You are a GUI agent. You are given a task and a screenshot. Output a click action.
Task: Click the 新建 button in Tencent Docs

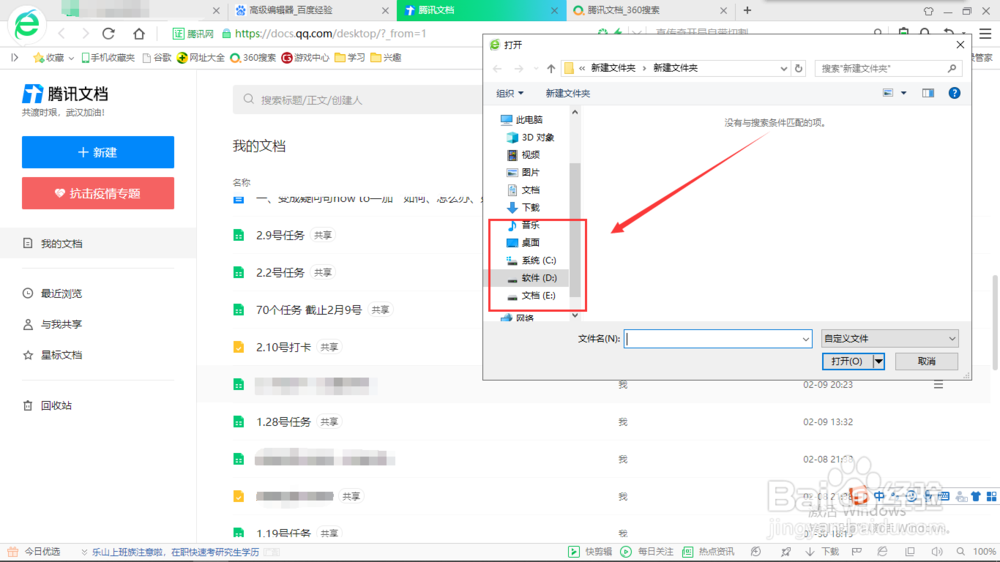(98, 152)
